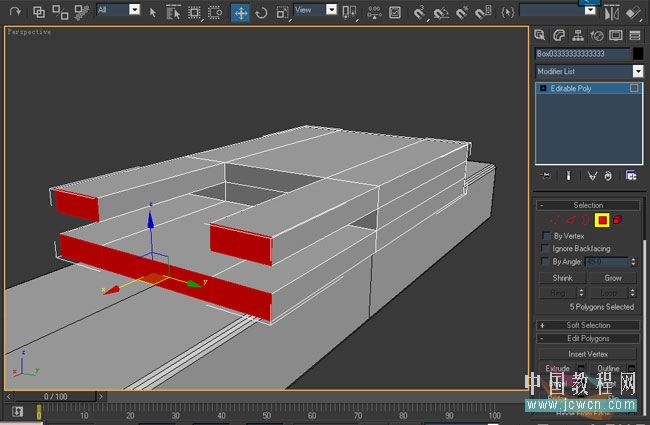Click the Redo arrow icon

(x=15, y=12)
